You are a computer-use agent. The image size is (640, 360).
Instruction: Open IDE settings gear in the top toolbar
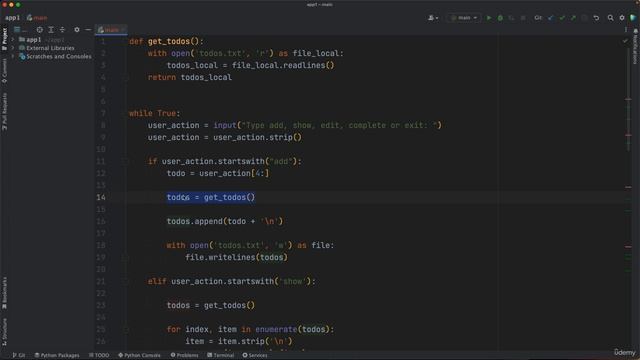click(622, 18)
